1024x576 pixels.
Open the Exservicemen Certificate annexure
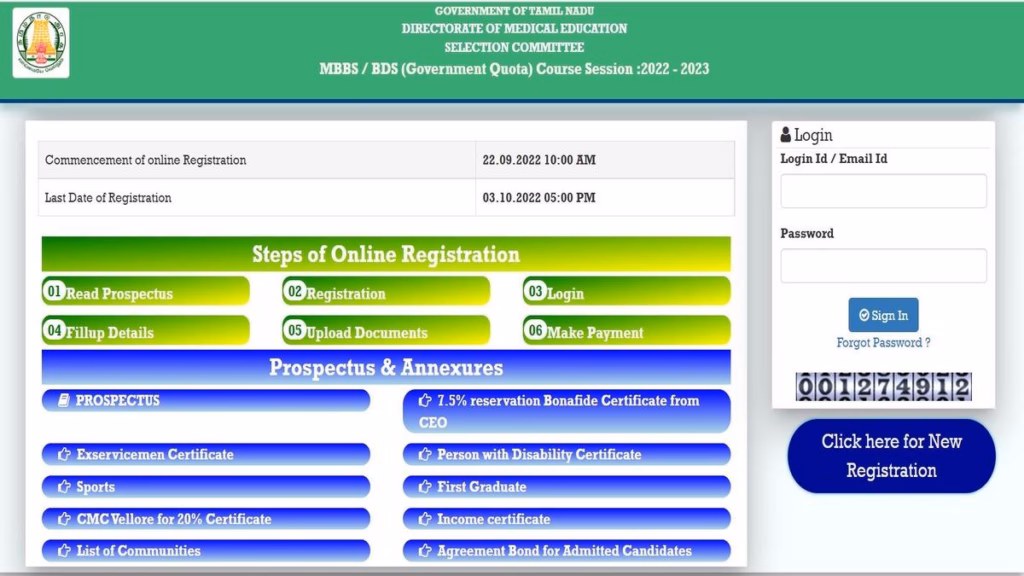[x=206, y=454]
